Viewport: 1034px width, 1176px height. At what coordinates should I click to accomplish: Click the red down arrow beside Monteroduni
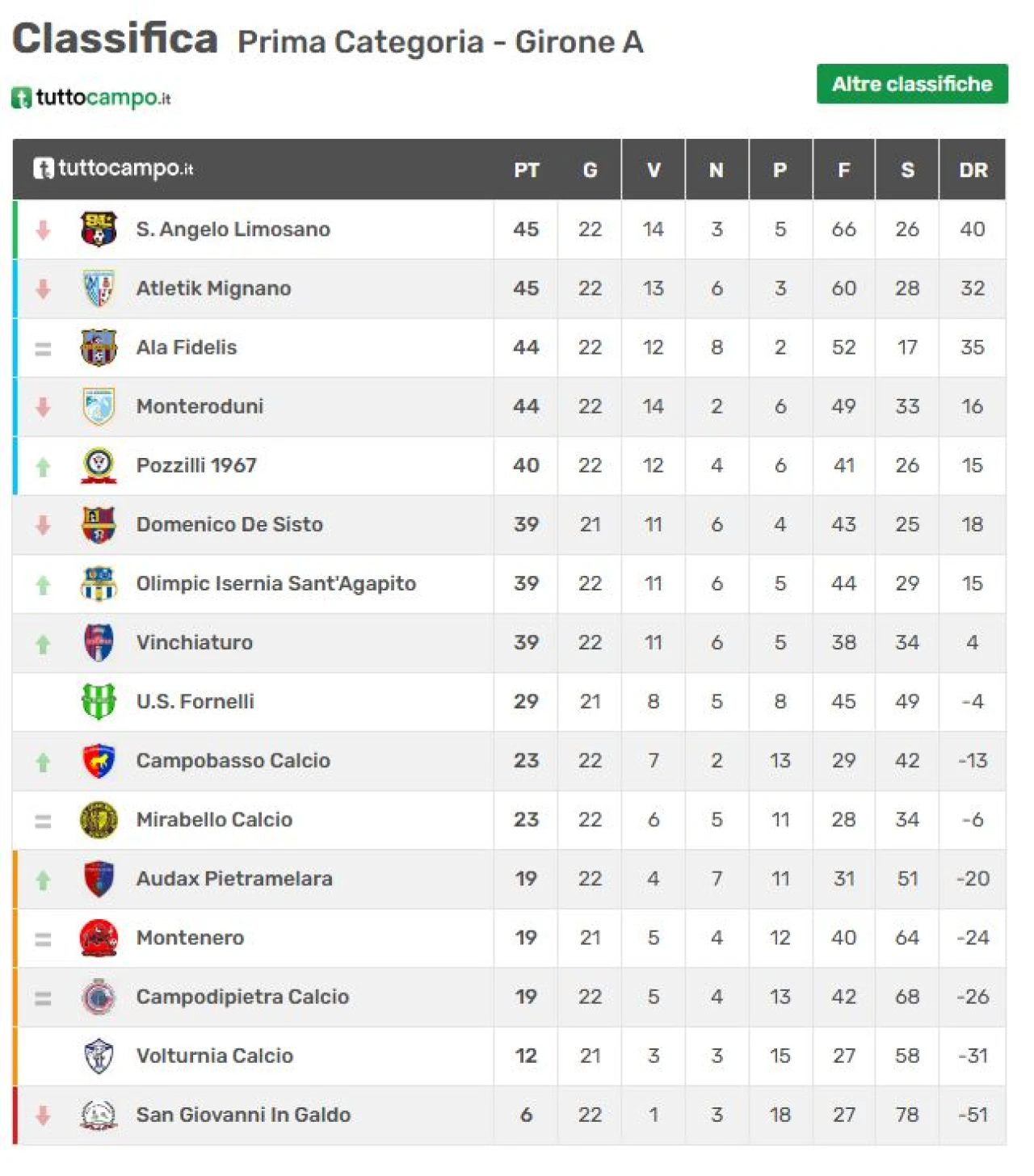(43, 407)
